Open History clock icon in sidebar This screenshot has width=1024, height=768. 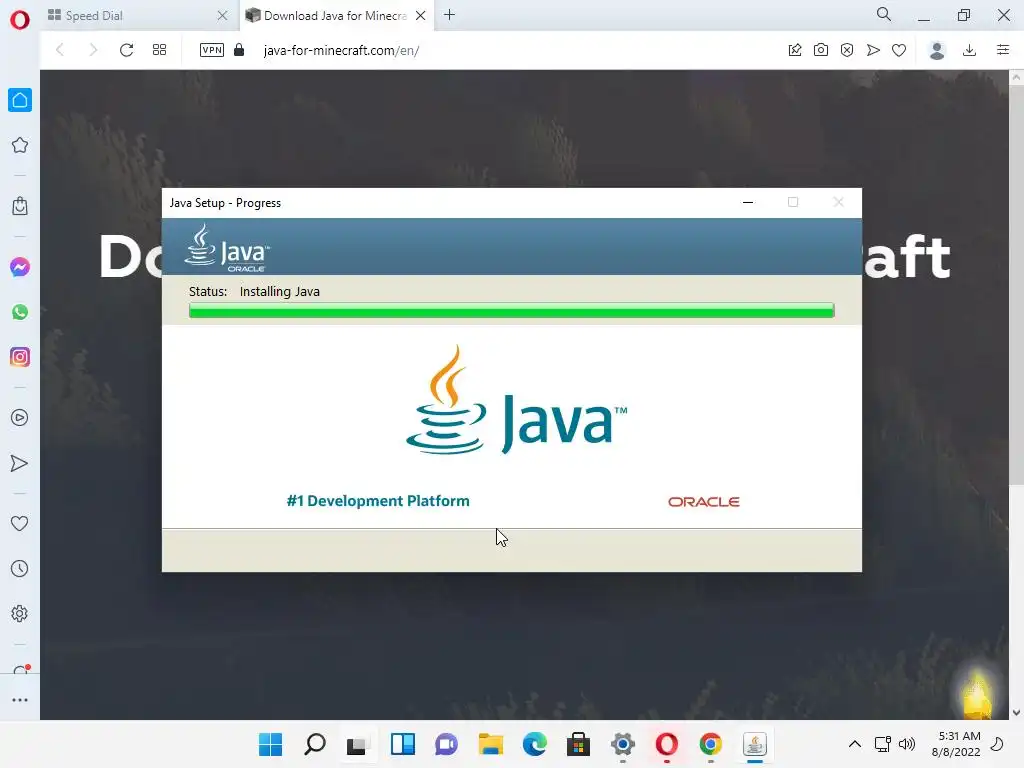20,569
